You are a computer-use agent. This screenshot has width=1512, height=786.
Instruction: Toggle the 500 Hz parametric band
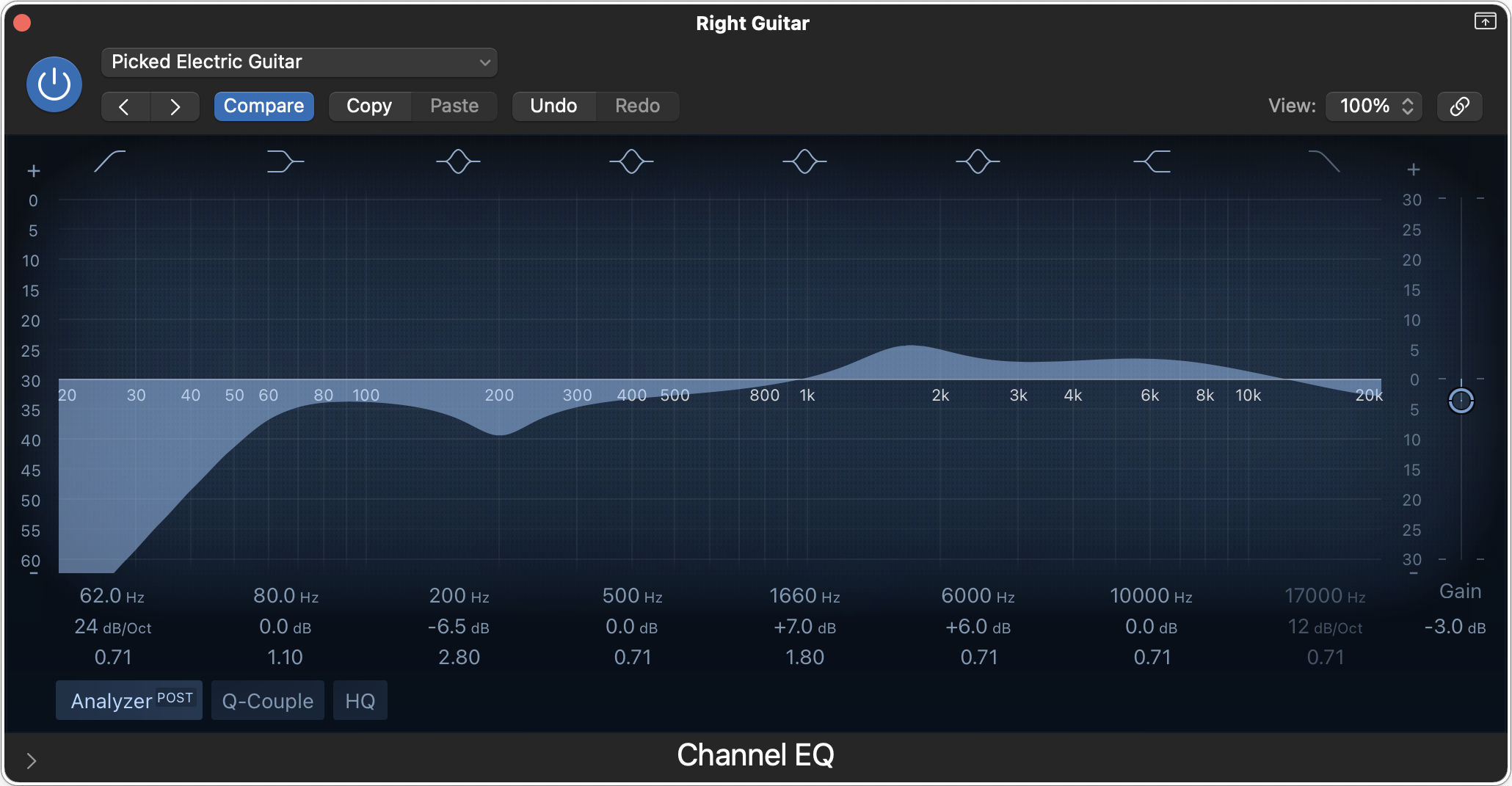[x=631, y=161]
